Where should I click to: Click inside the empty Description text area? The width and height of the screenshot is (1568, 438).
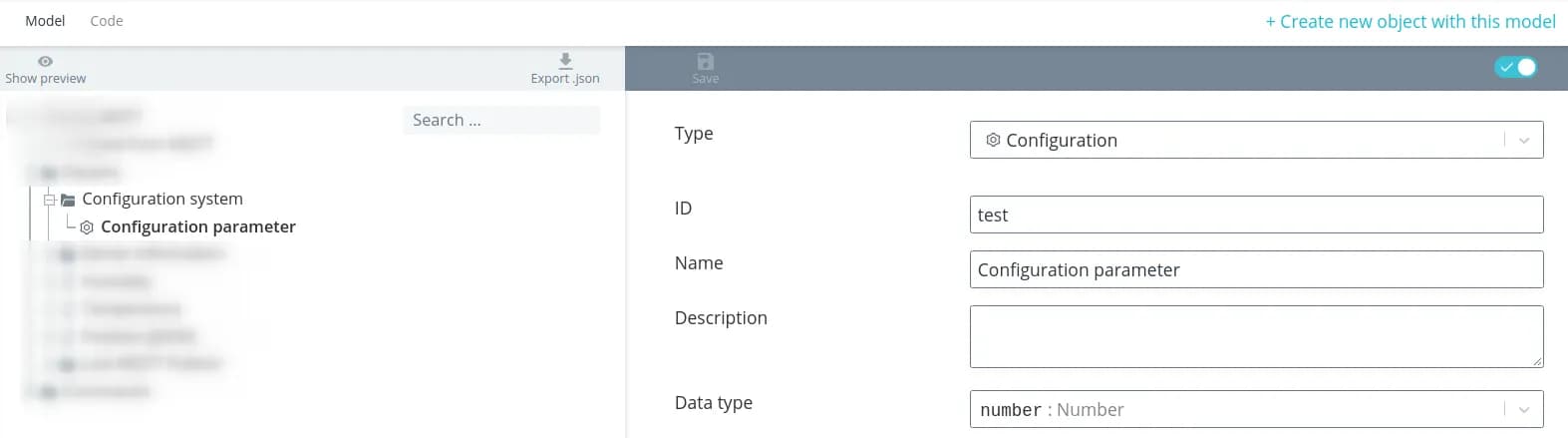(x=1256, y=336)
